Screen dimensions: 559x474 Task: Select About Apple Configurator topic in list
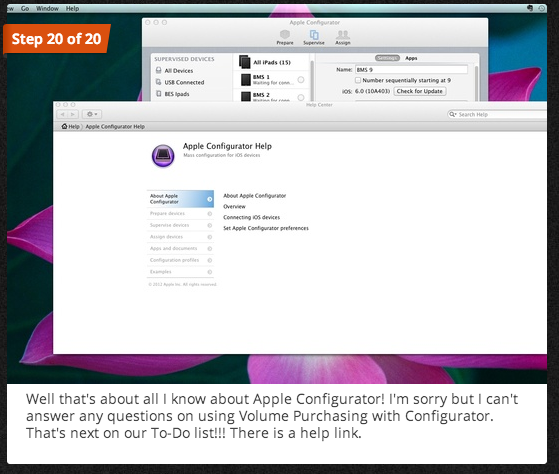click(x=180, y=199)
